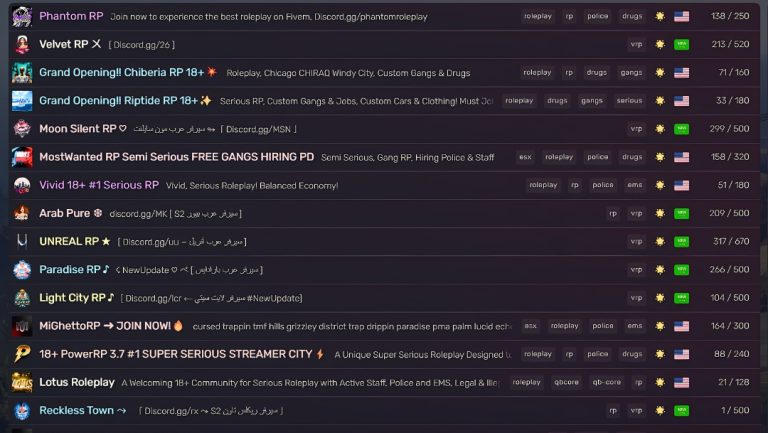The height and width of the screenshot is (433, 768).
Task: Click the Arab Pure server avatar icon
Action: 22,214
